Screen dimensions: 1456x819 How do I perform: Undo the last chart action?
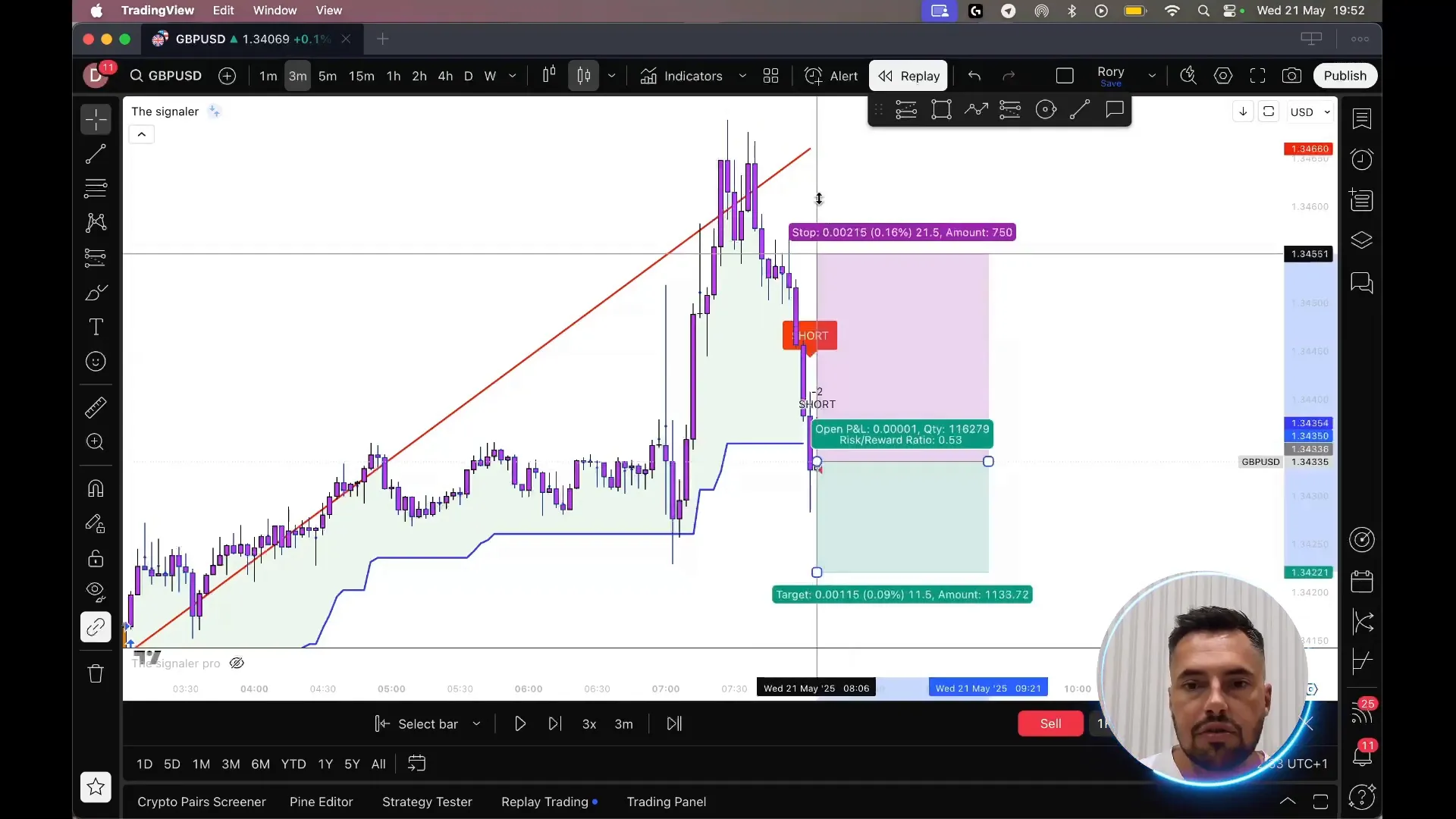coord(974,76)
